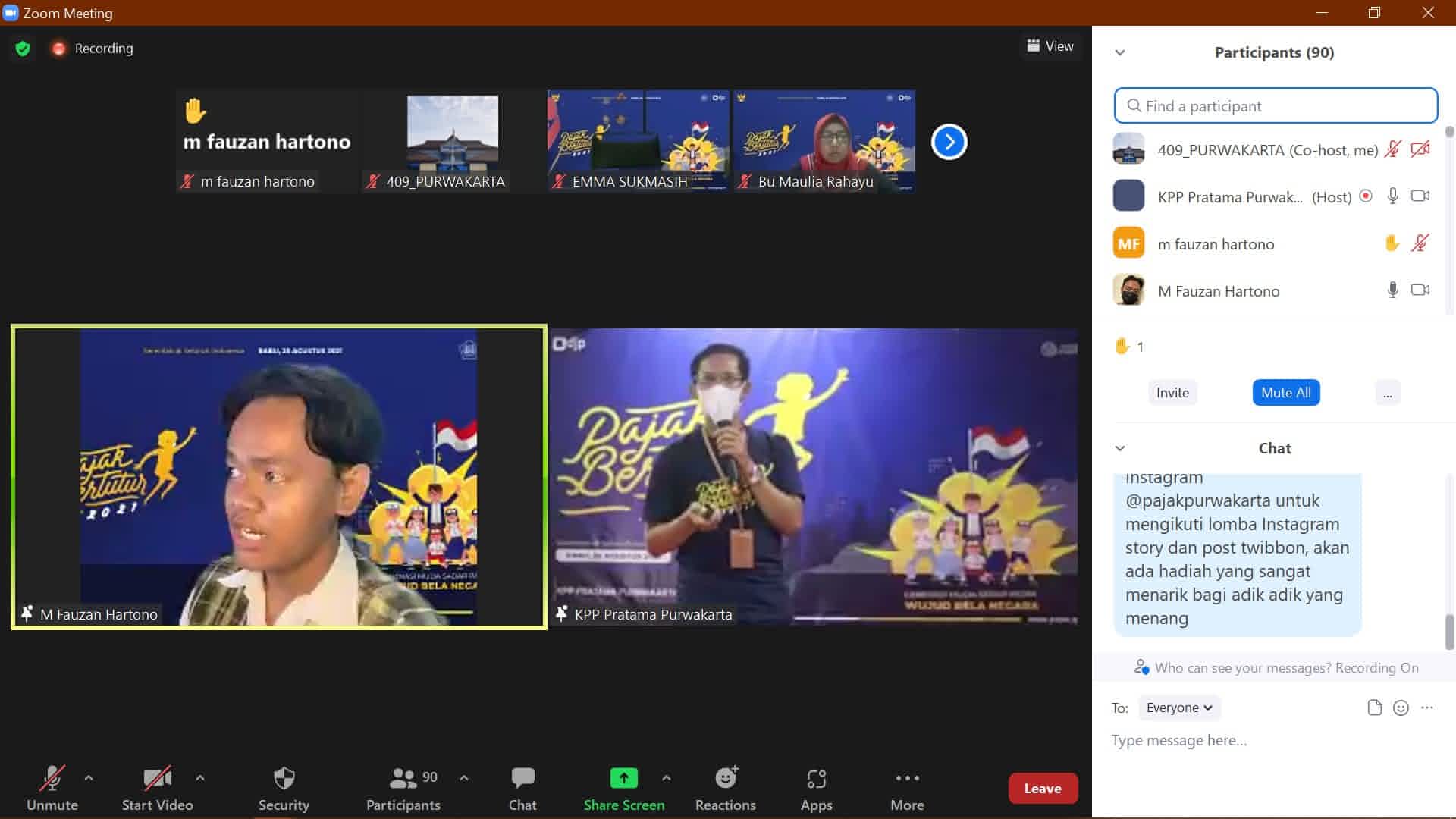Click the chat file attachment icon

1374,708
